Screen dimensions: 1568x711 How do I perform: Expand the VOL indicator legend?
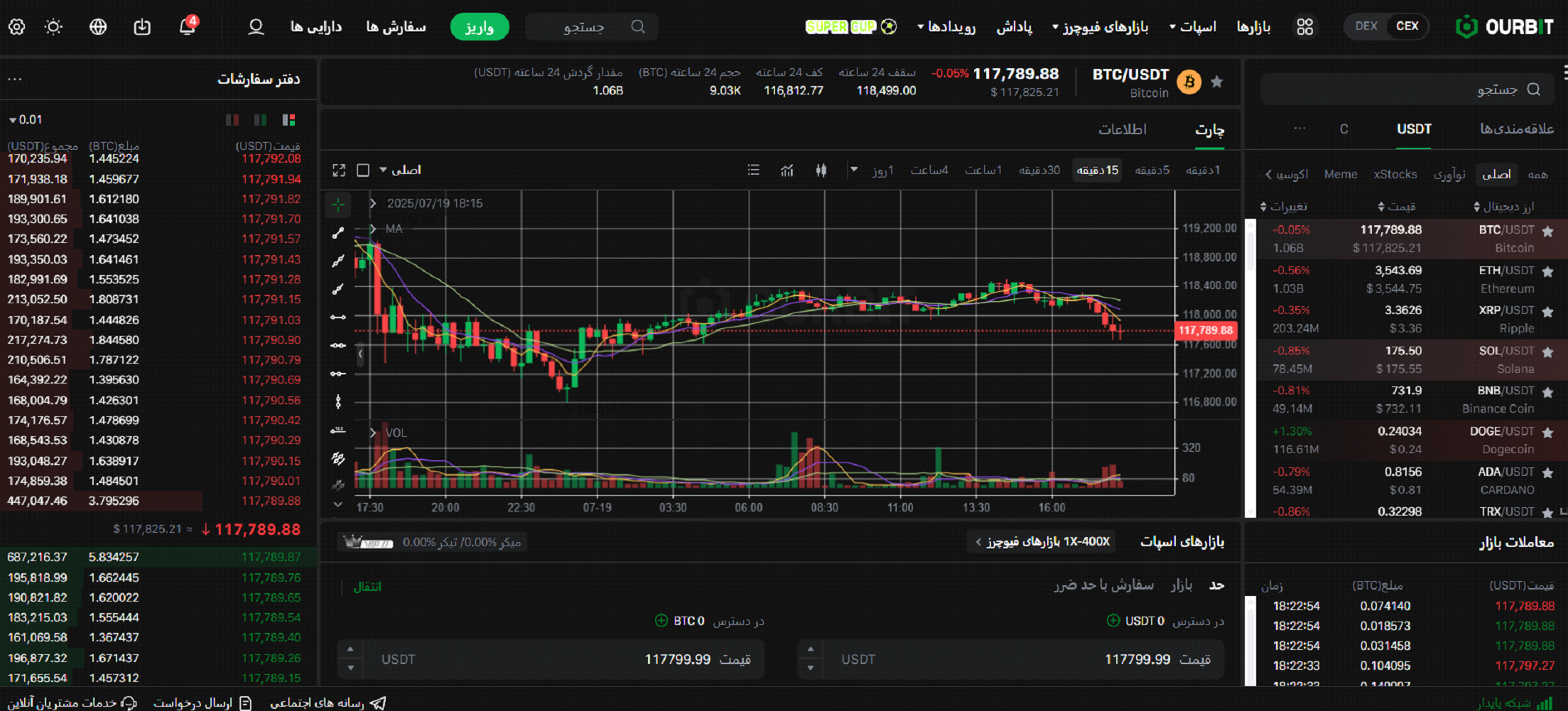373,433
